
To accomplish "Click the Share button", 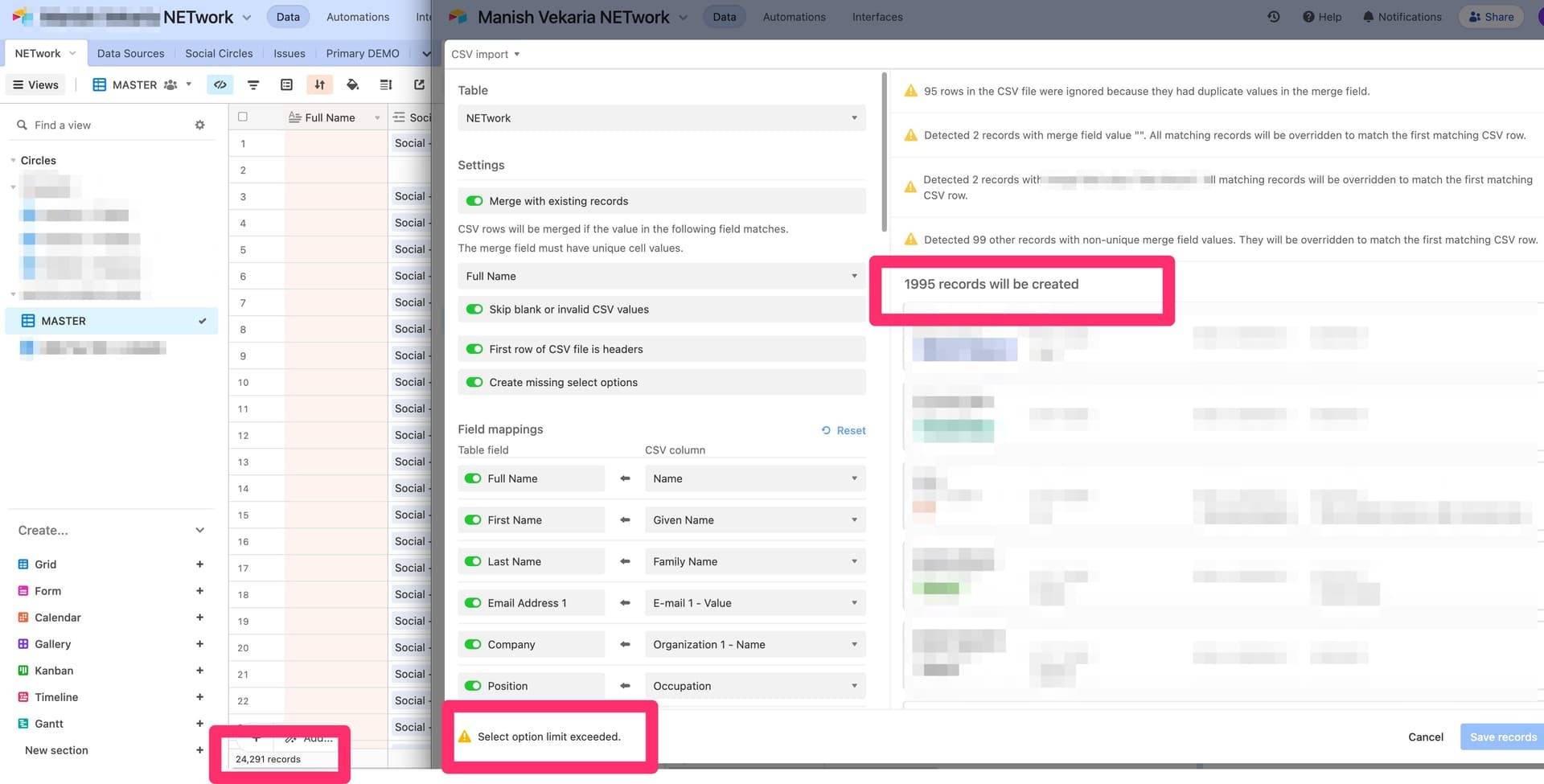I will coord(1491,17).
